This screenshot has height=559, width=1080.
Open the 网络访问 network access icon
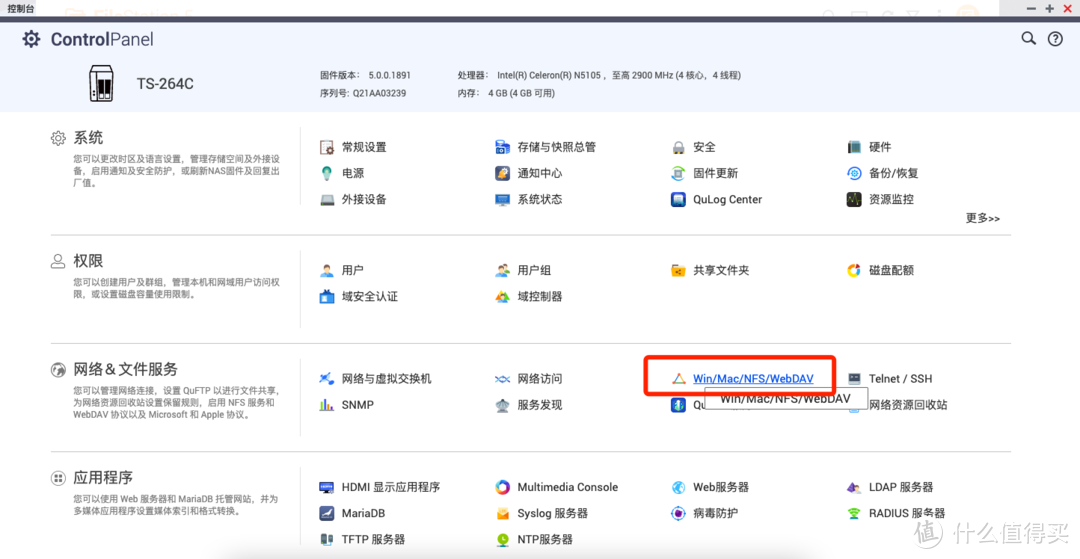502,379
